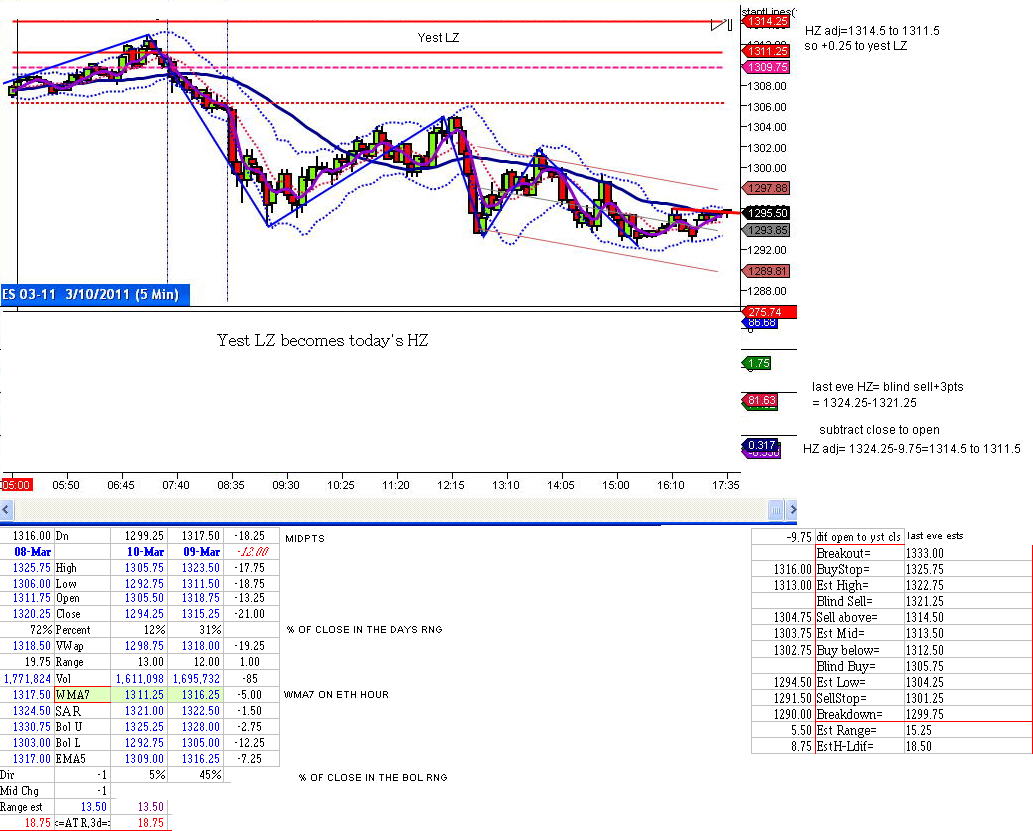Viewport: 1033px width, 831px height.
Task: Click the red 05:00 time marker
Action: click(16, 485)
